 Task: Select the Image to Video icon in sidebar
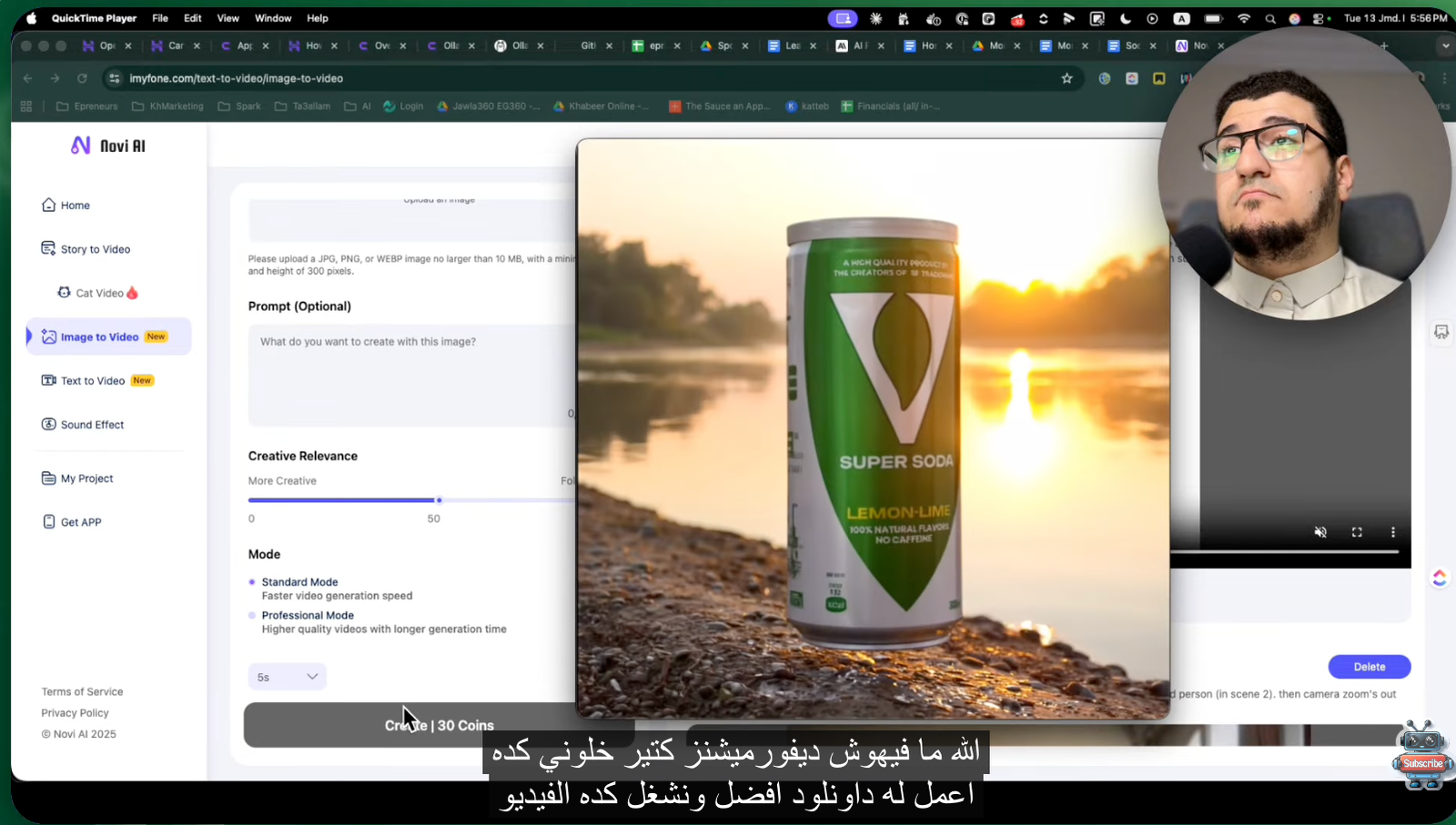(50, 336)
